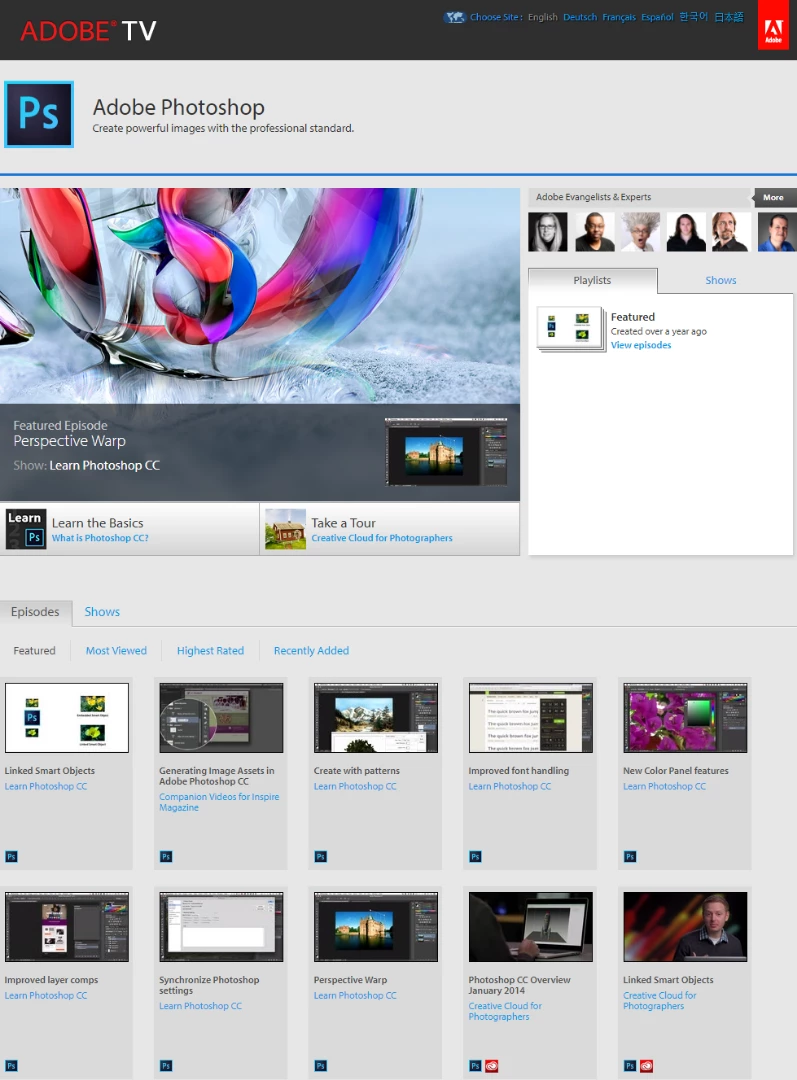The height and width of the screenshot is (1080, 797).
Task: Open What is Photoshop CC? link
Action: [100, 538]
